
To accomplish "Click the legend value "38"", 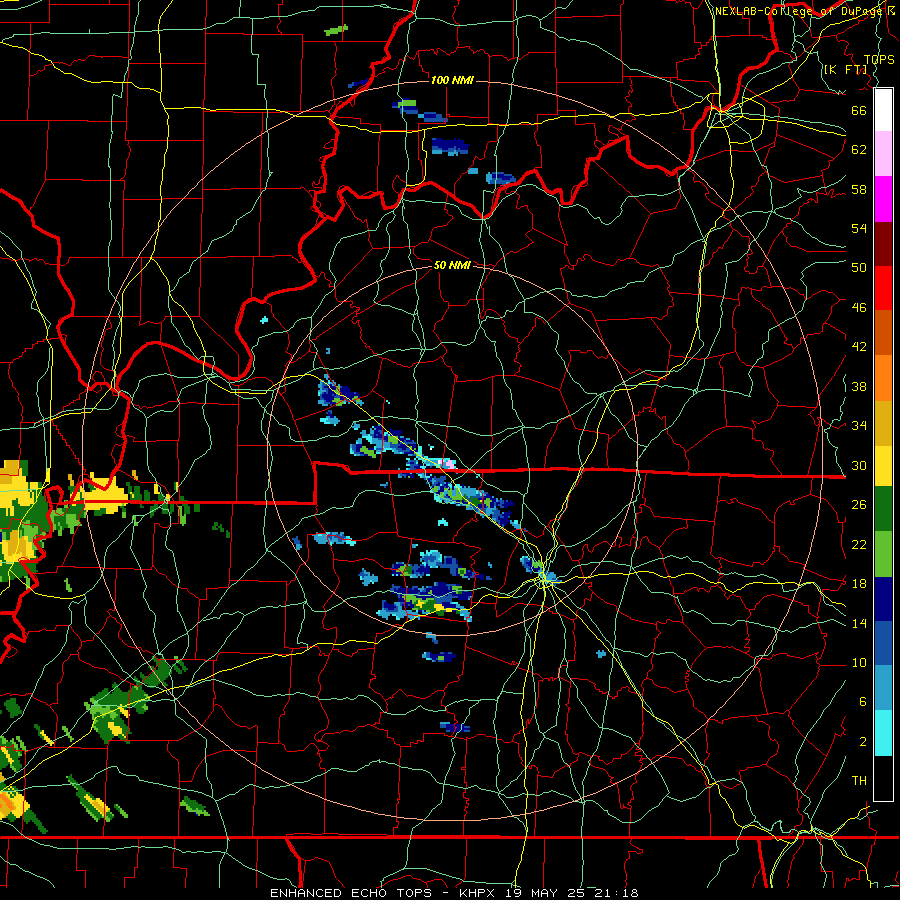I will tap(859, 386).
